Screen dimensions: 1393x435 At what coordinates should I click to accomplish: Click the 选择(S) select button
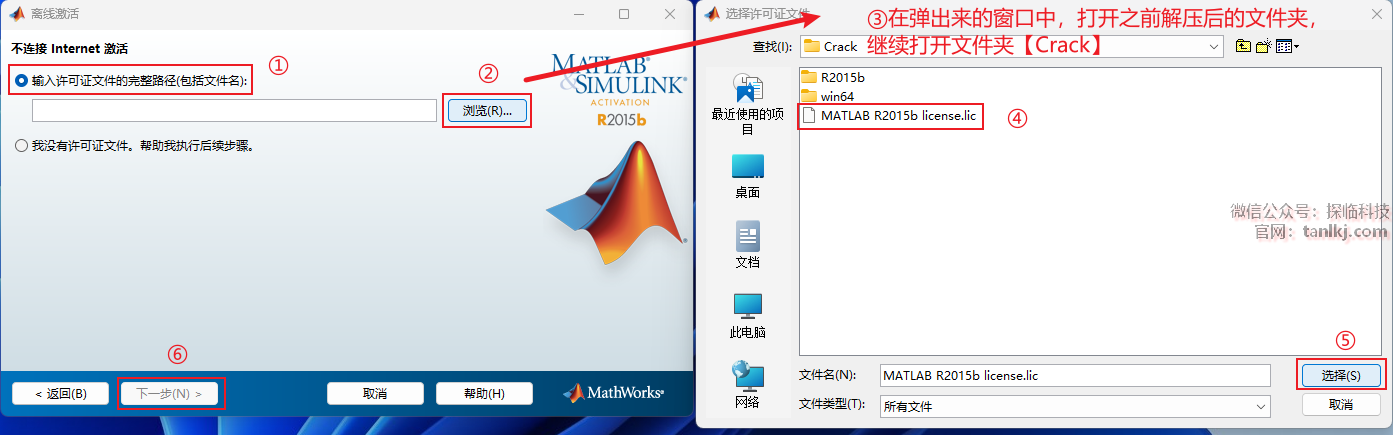pyautogui.click(x=1341, y=375)
